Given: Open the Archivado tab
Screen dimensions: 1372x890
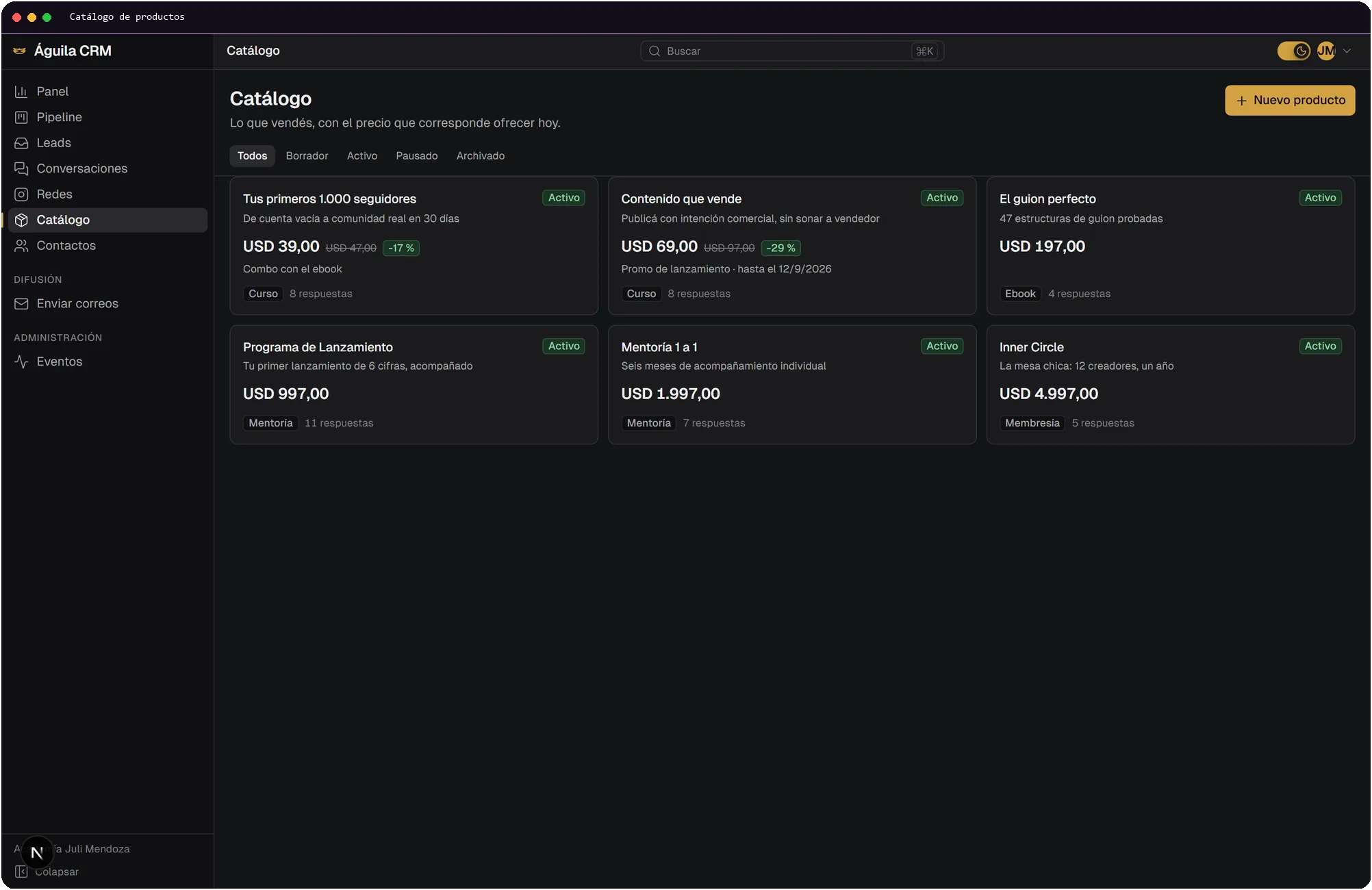Looking at the screenshot, I should pos(481,156).
